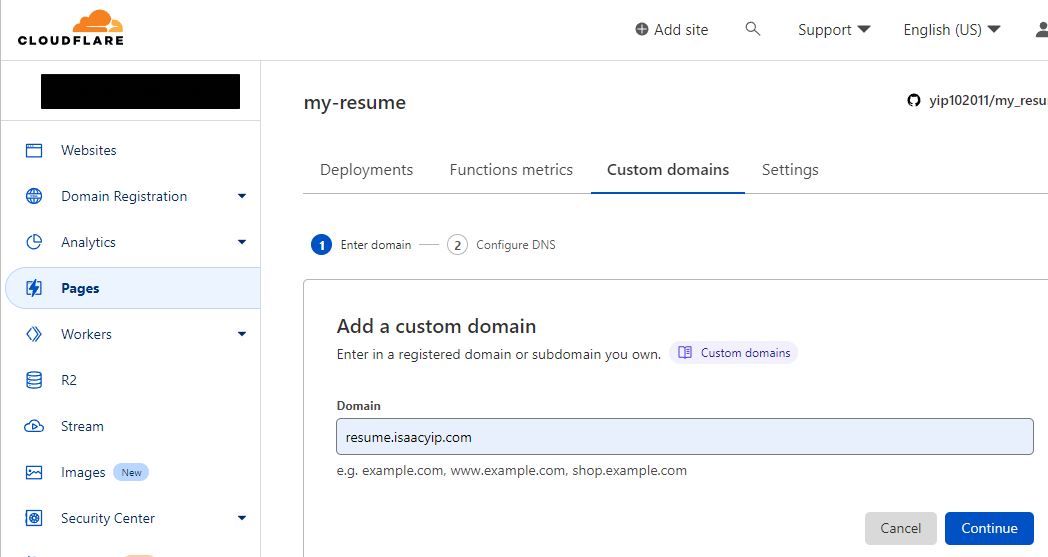1048x557 pixels.
Task: Expand the Workers sidebar section
Action: (x=241, y=334)
